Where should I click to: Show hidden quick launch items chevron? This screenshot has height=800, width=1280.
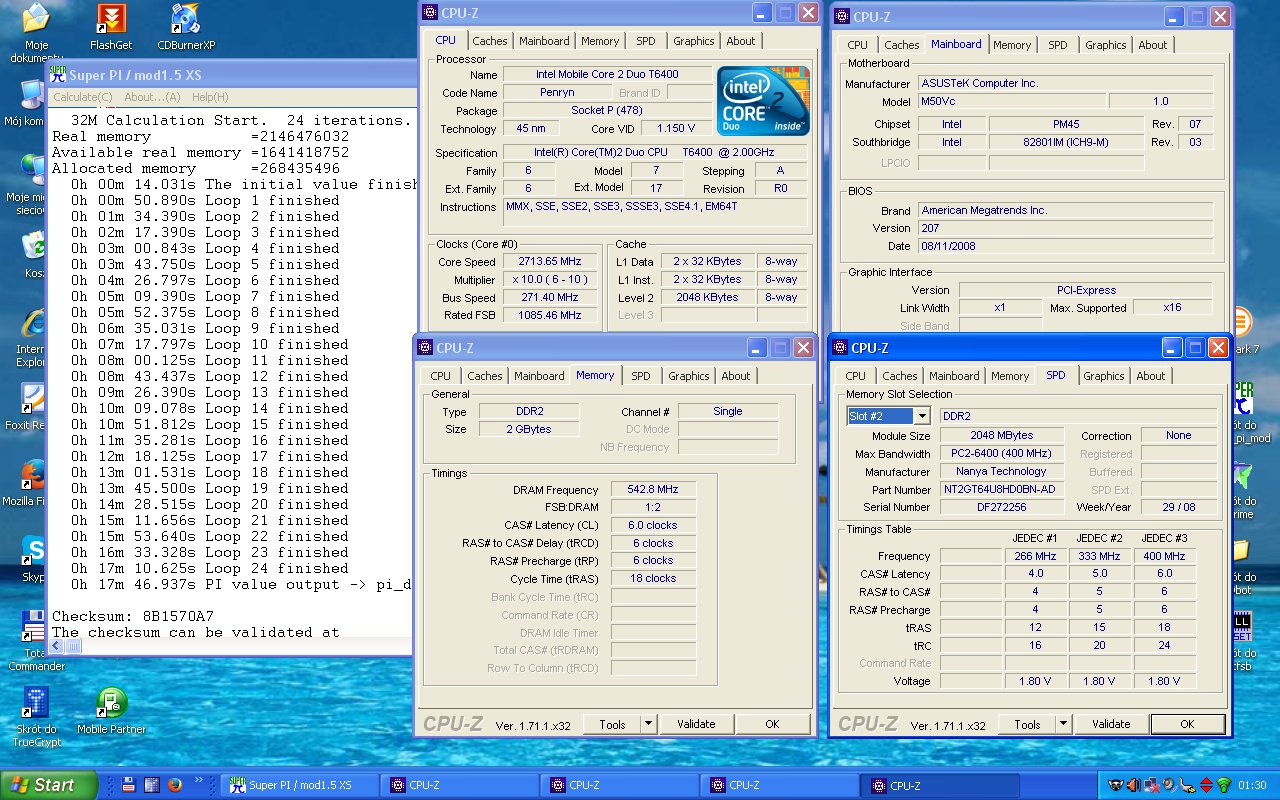tap(199, 781)
